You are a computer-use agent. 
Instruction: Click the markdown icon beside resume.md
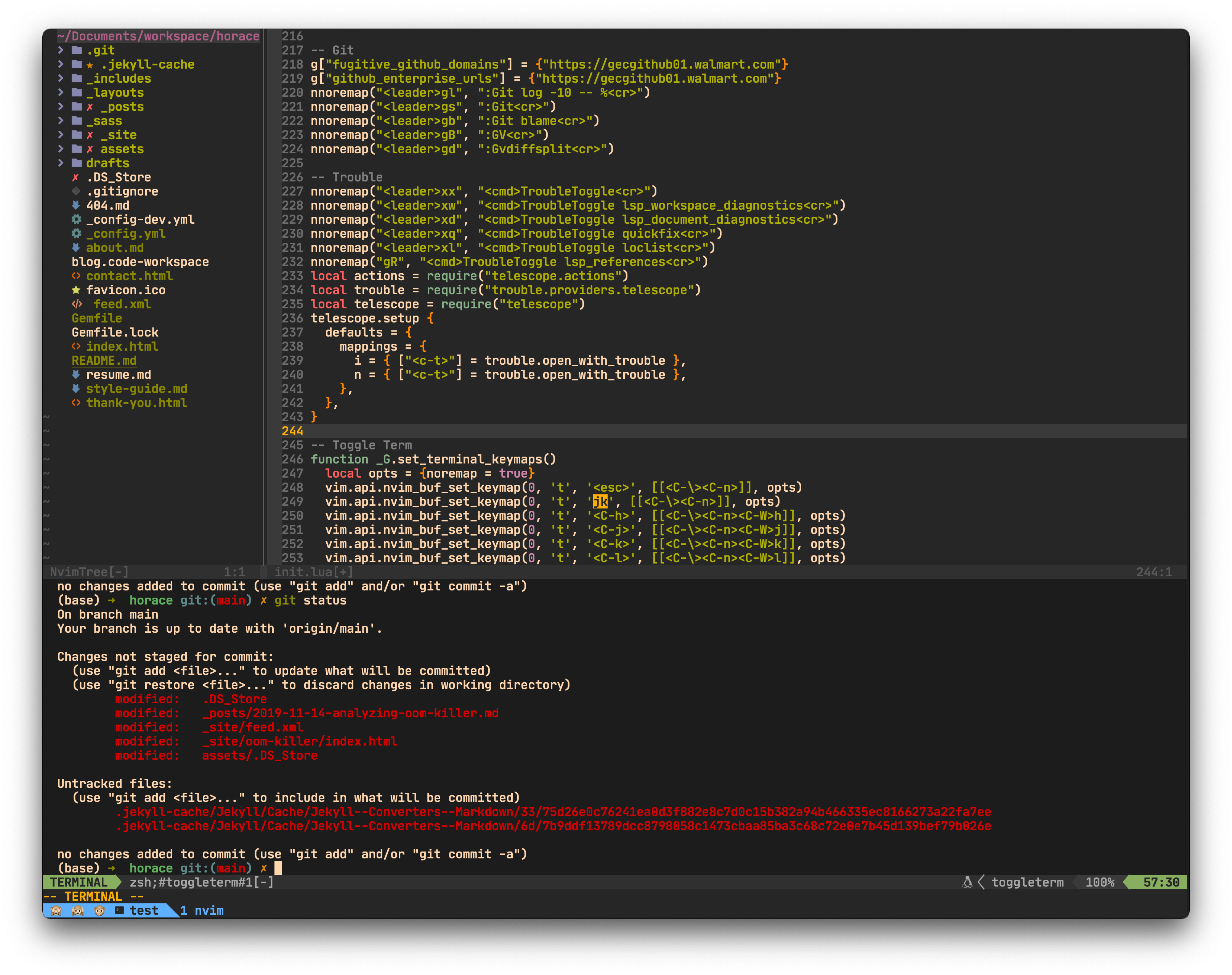76,374
